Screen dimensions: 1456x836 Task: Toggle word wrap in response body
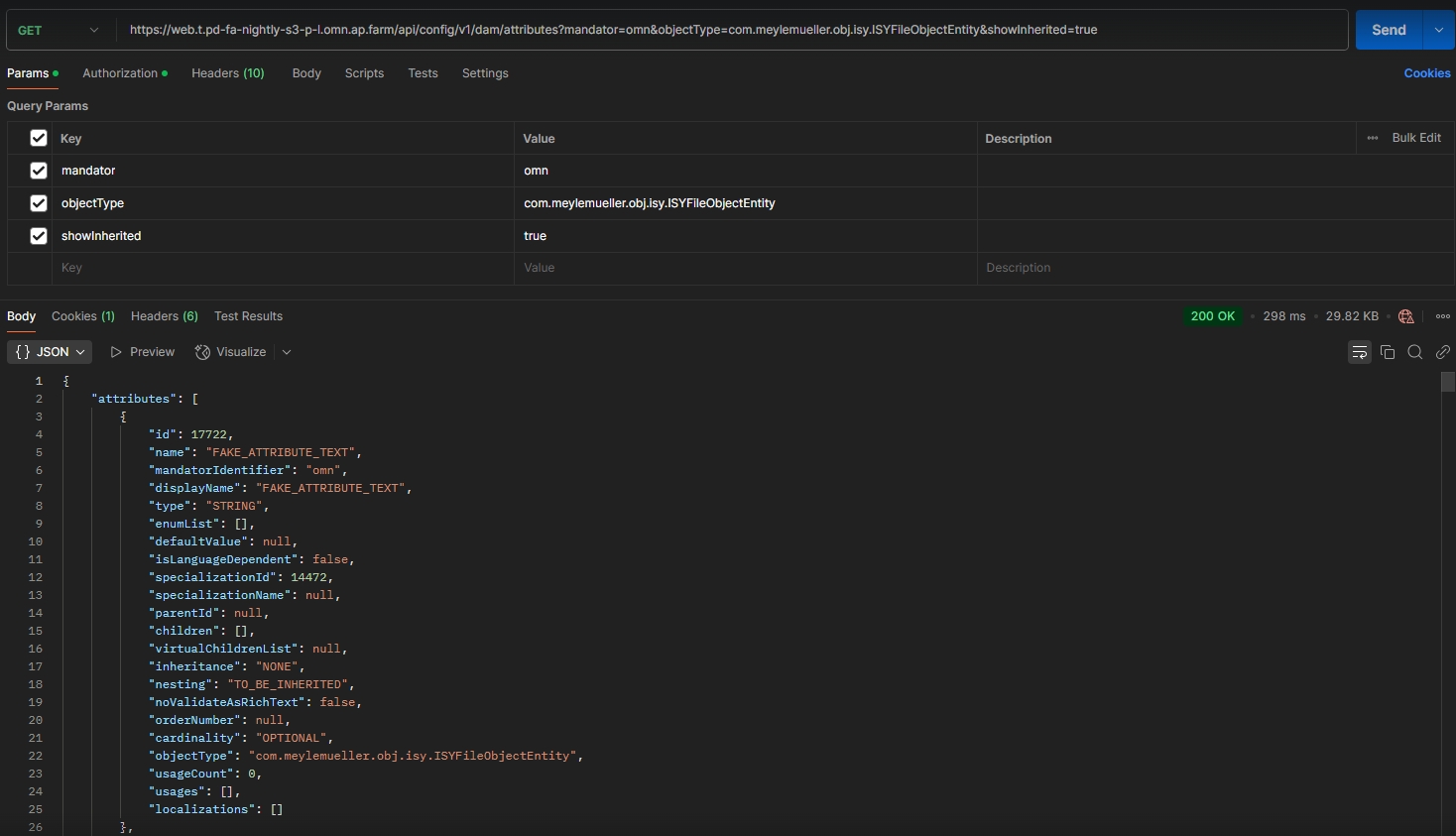click(1359, 352)
